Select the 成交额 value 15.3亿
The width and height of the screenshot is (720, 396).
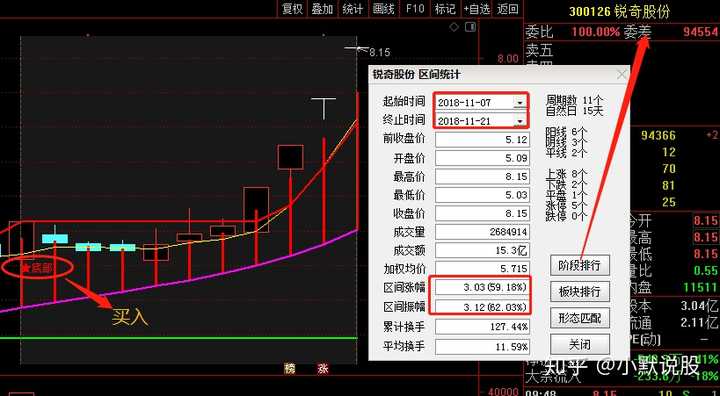482,250
